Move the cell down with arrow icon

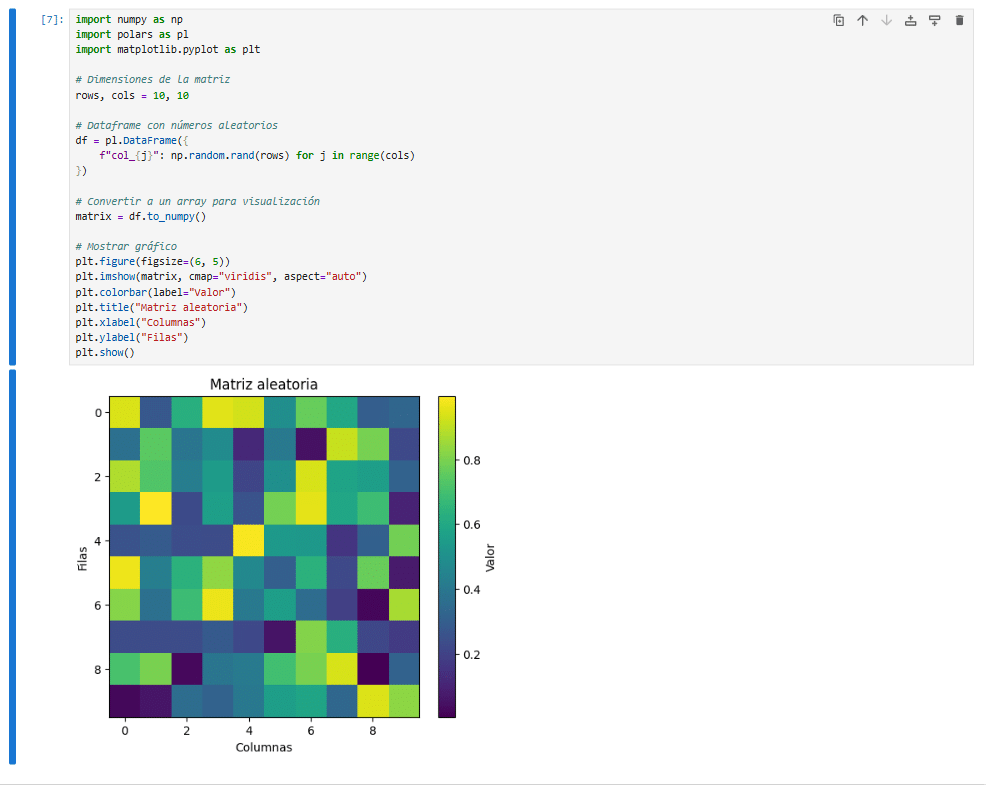(887, 20)
